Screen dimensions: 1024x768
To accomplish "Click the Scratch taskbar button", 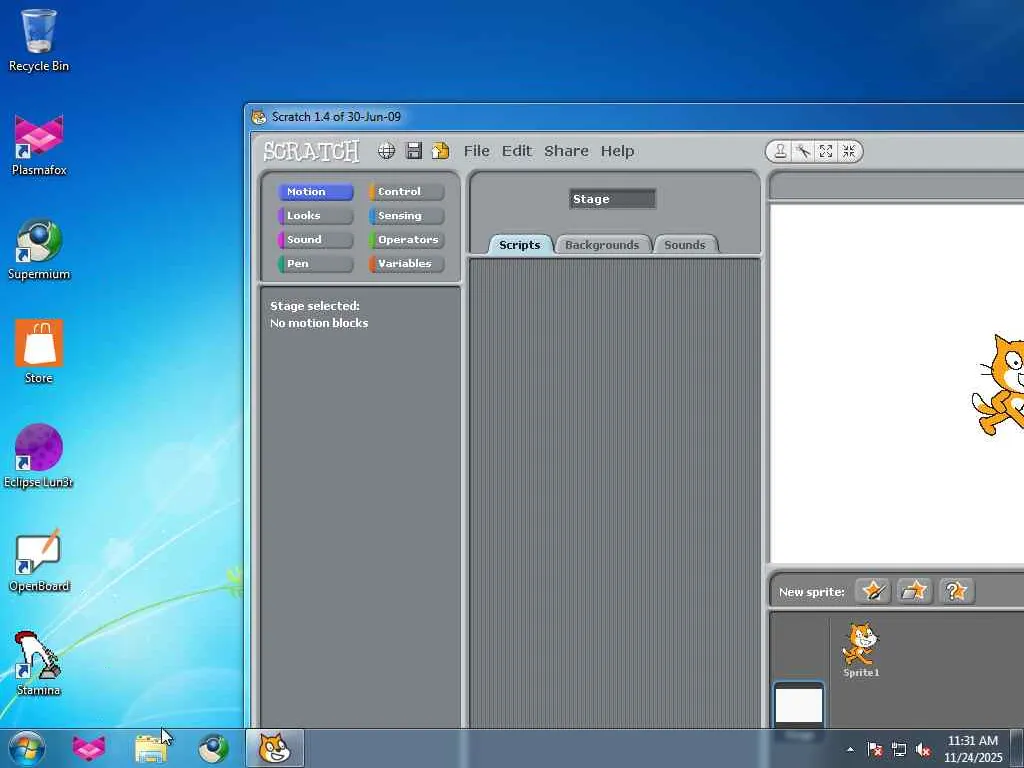I will pyautogui.click(x=275, y=748).
